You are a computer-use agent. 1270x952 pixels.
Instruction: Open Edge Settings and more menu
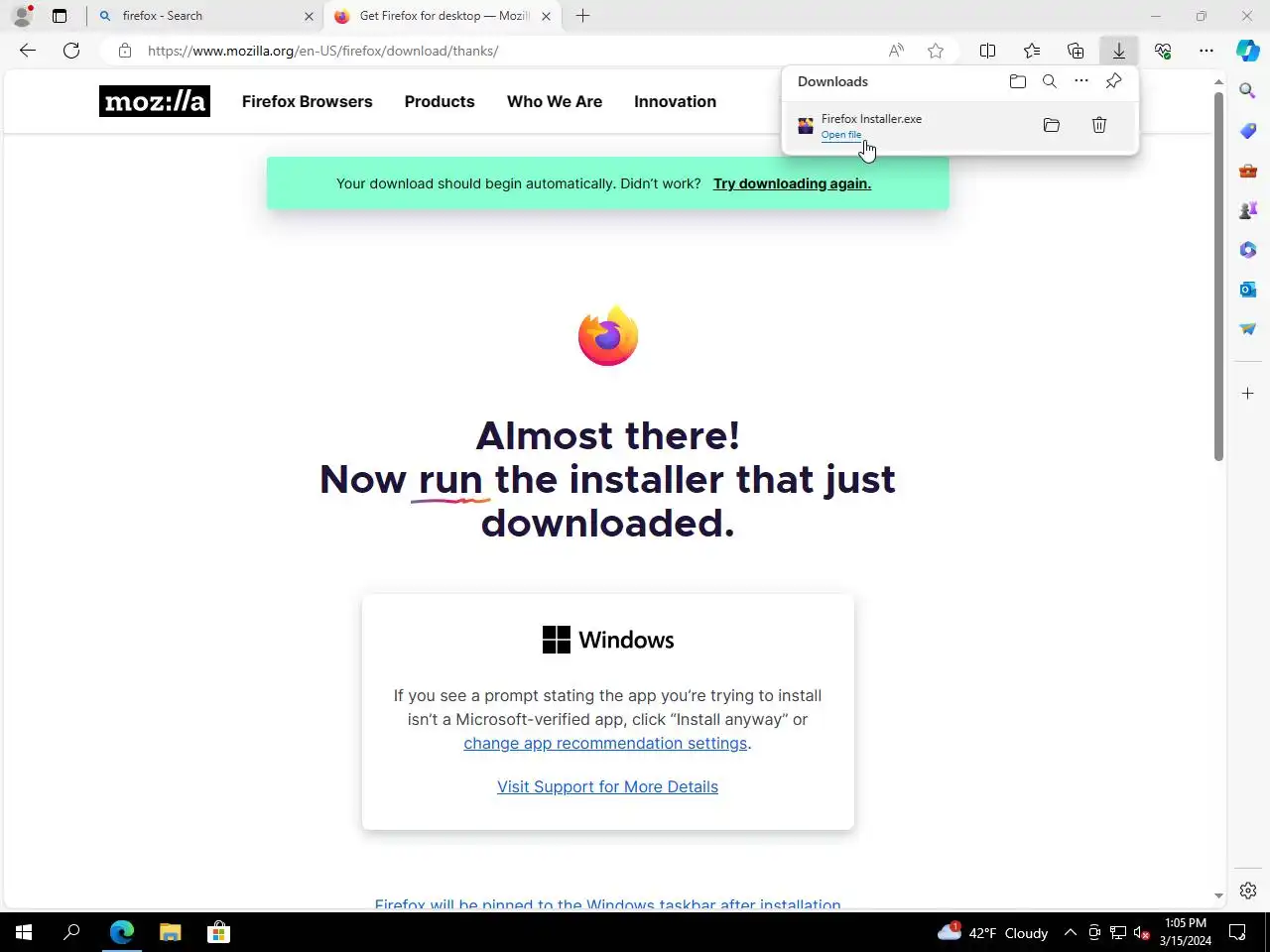pyautogui.click(x=1206, y=51)
